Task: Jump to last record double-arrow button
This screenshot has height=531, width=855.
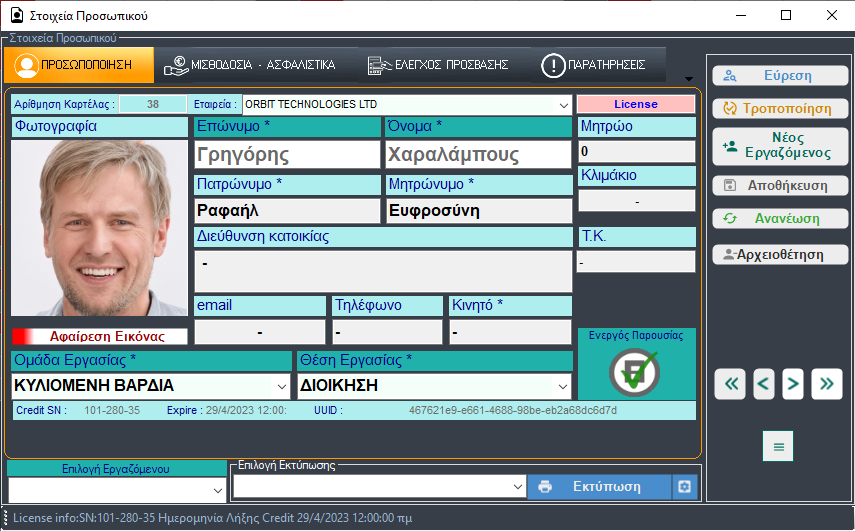Action: tap(826, 383)
